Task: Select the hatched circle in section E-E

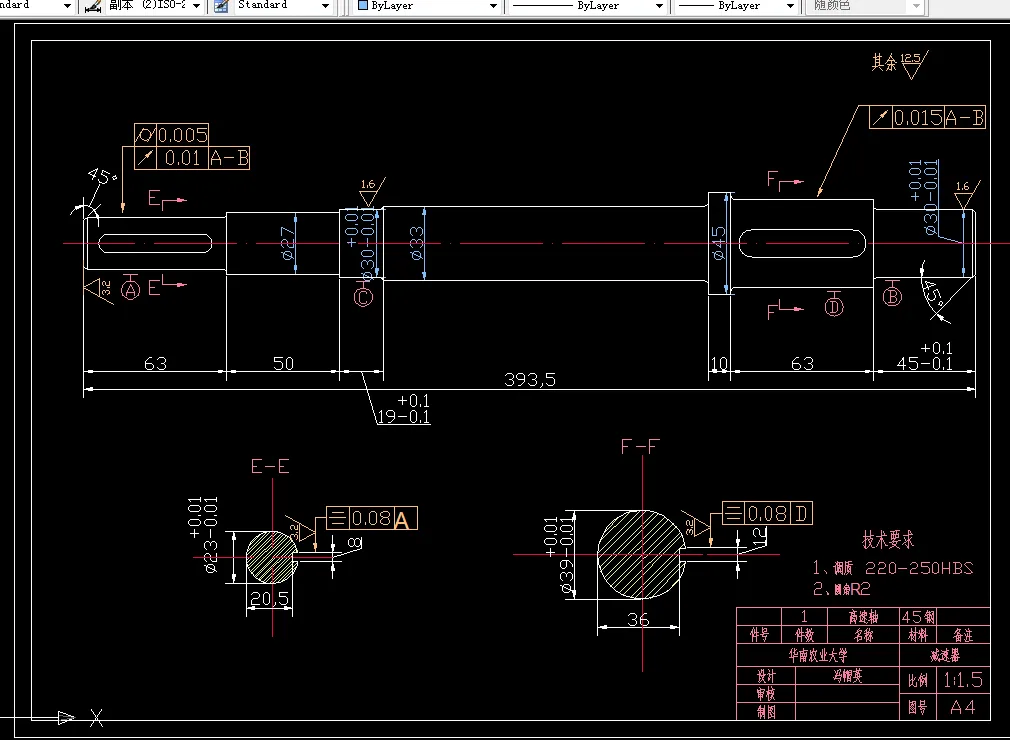Action: 272,558
